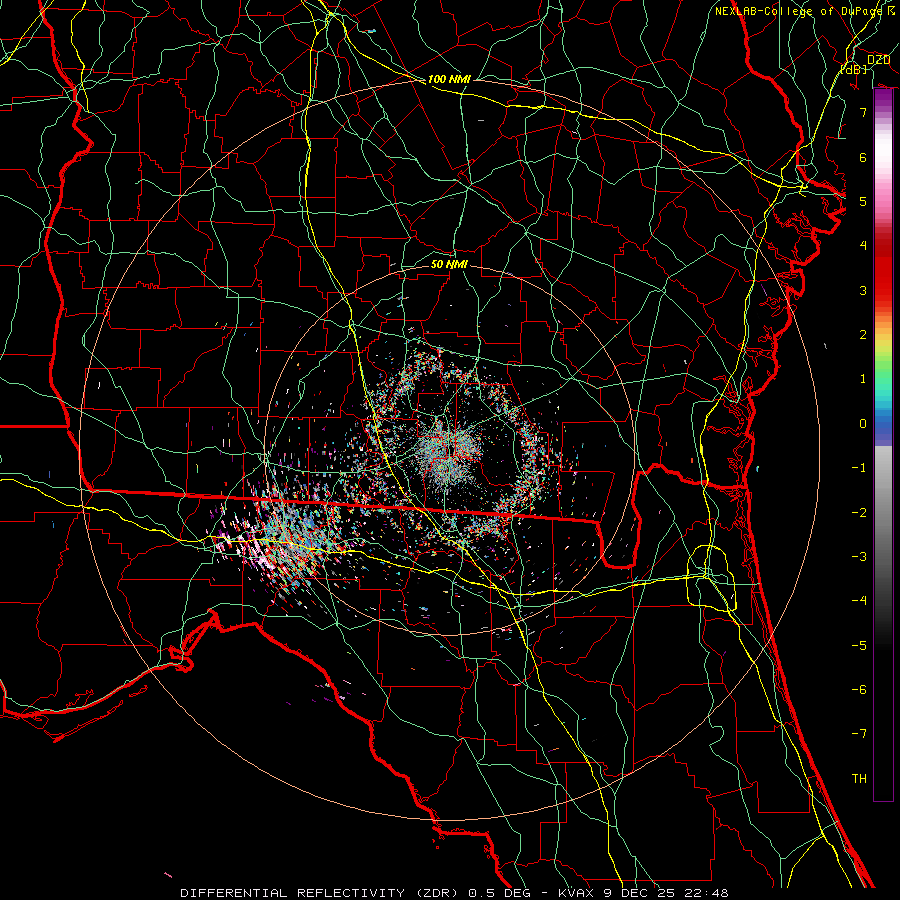This screenshot has height=900, width=900.
Task: Click the 6 value on the color scale
Action: (863, 157)
